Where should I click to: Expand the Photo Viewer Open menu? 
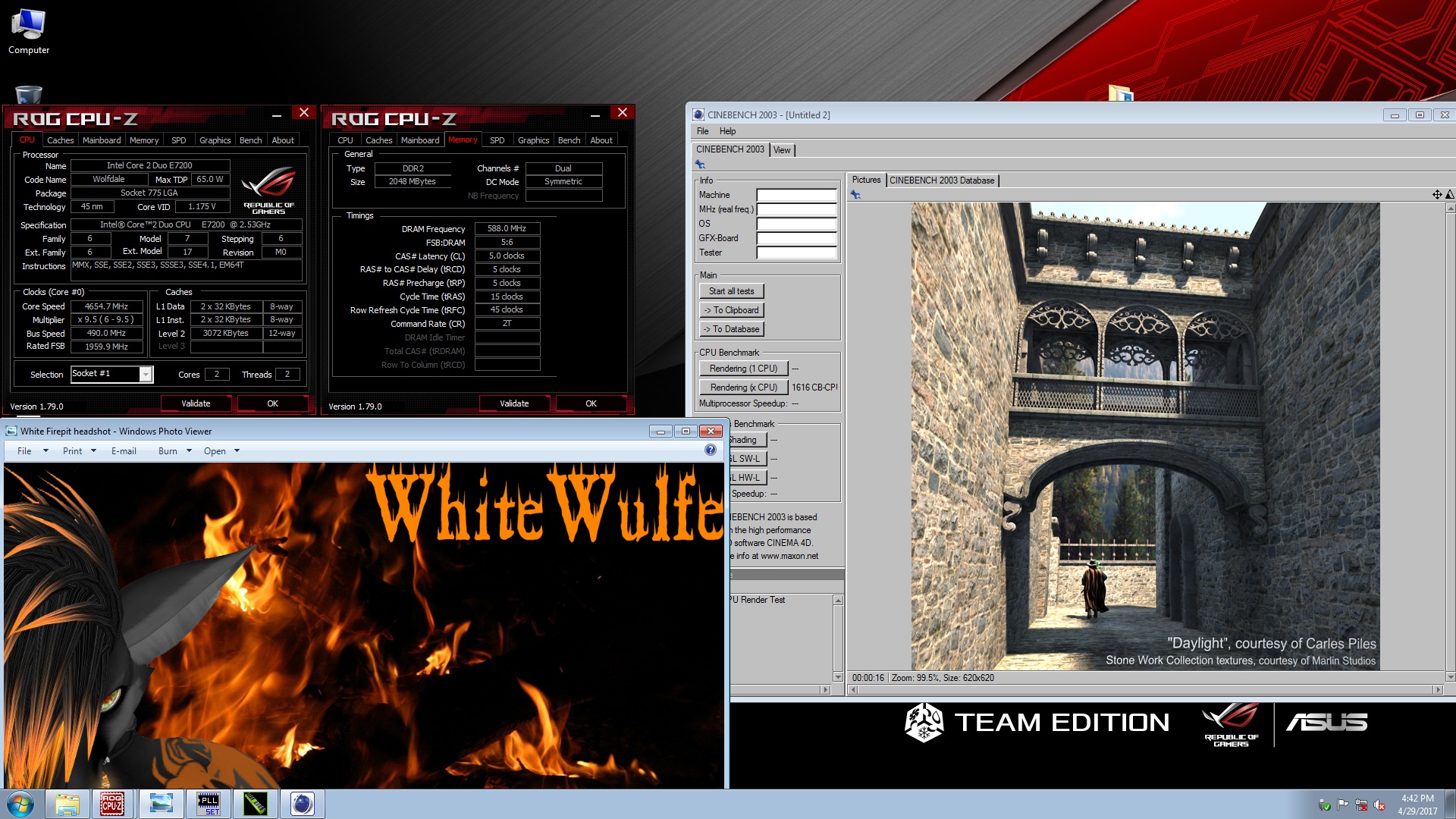pos(221,450)
